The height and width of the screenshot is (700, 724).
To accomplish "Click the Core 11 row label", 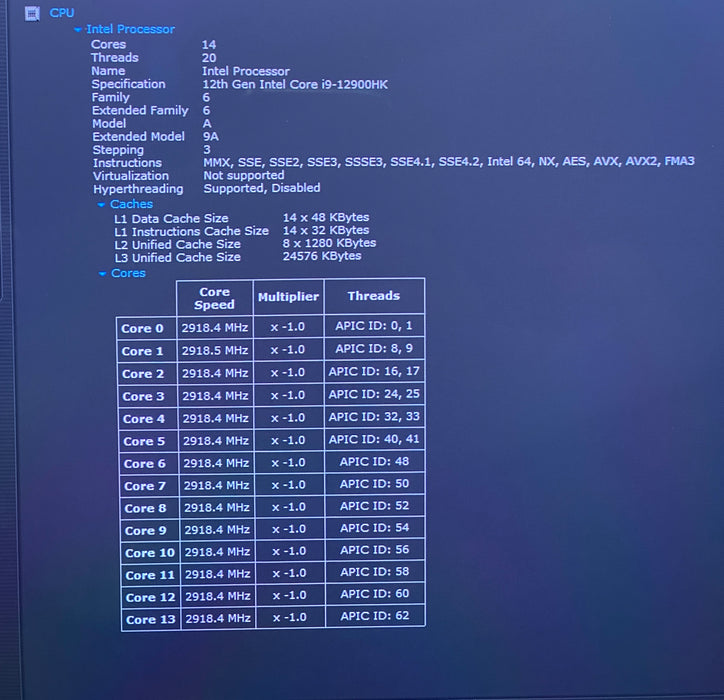I will tap(151, 575).
